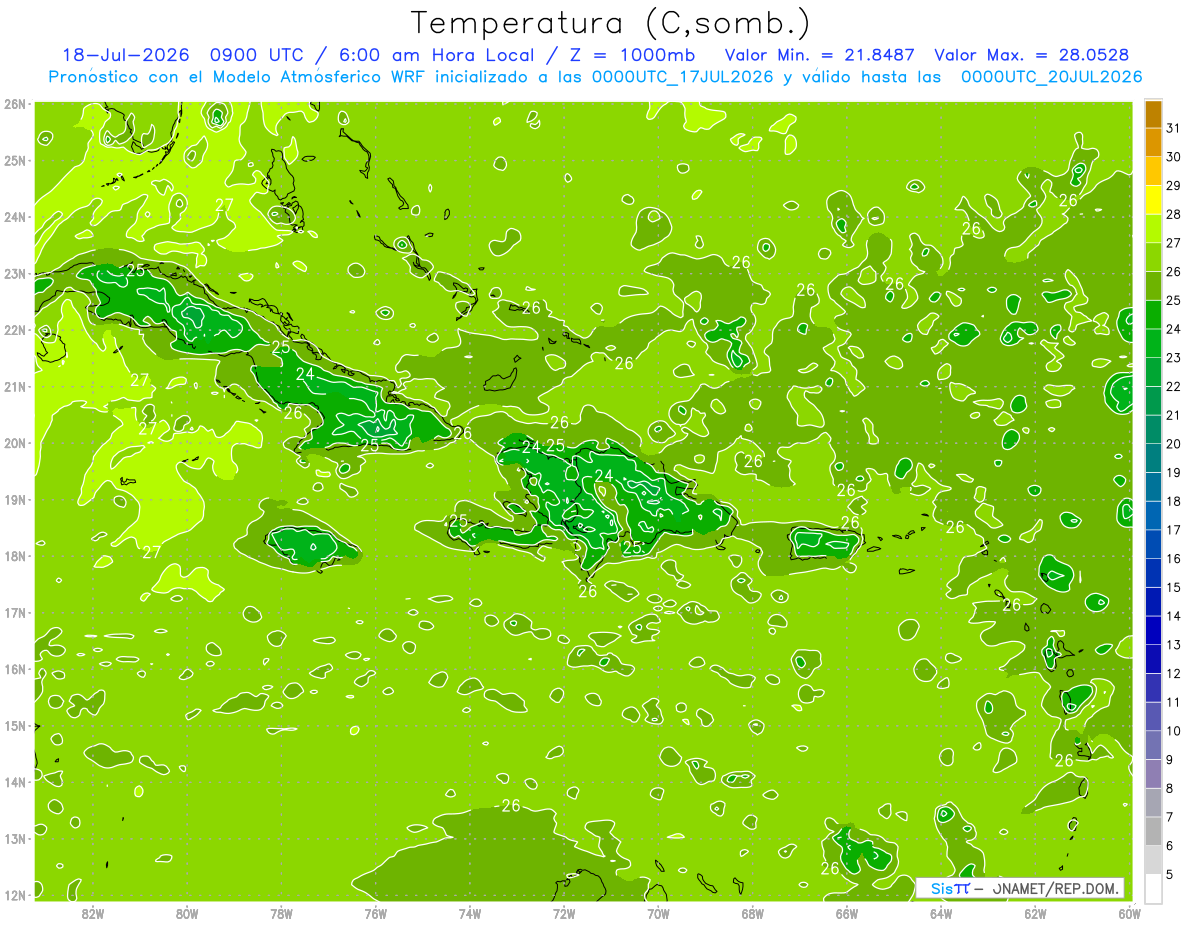
Task: Click the legend value '18'
Action: tap(1173, 501)
